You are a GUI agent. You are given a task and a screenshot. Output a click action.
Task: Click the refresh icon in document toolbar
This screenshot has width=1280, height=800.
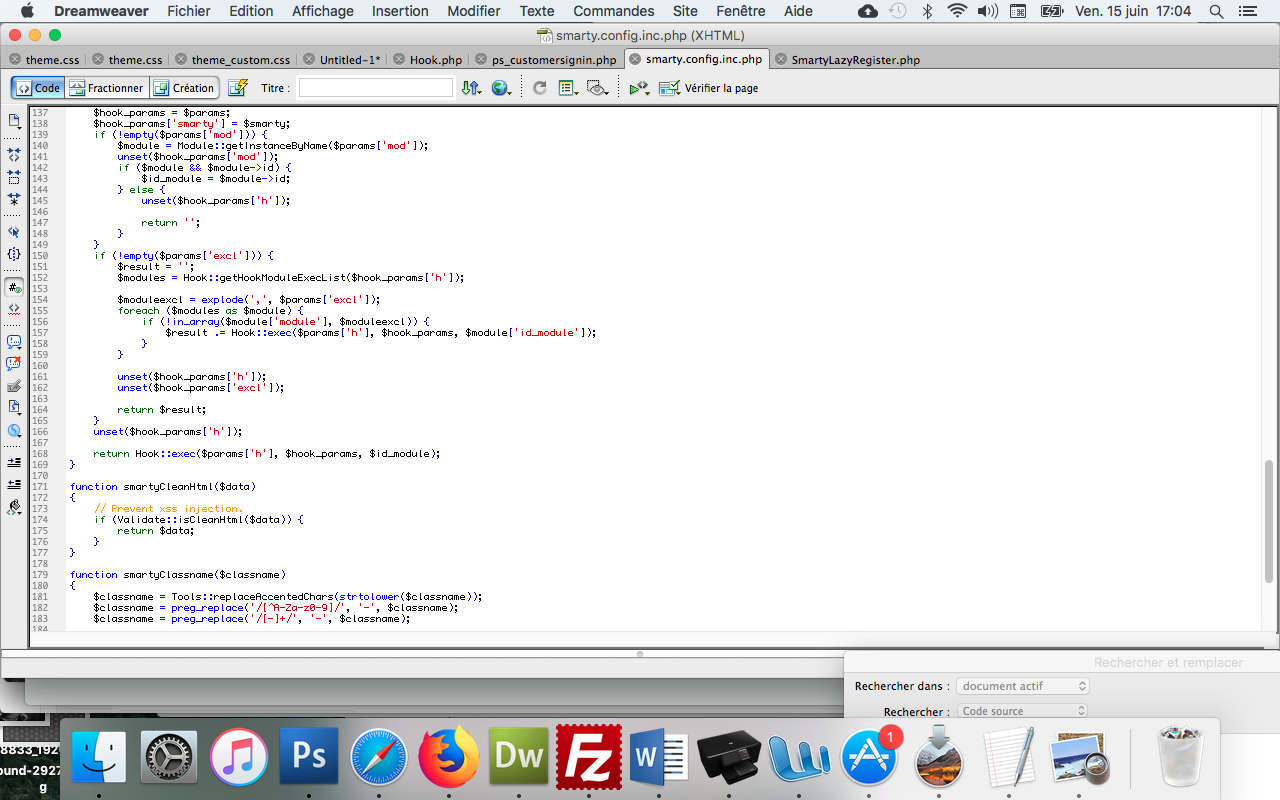point(539,88)
